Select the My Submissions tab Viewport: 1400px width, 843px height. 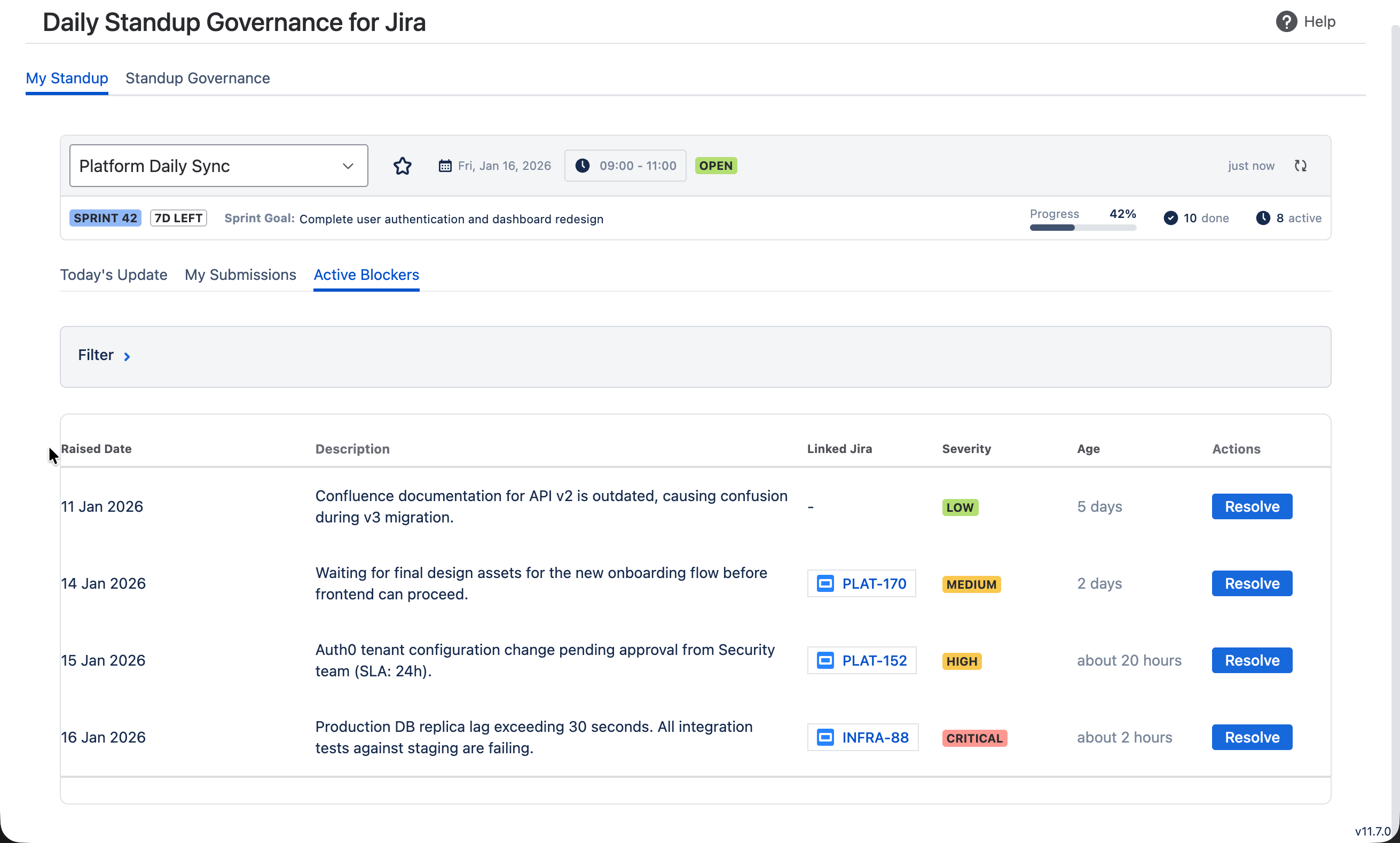(240, 275)
